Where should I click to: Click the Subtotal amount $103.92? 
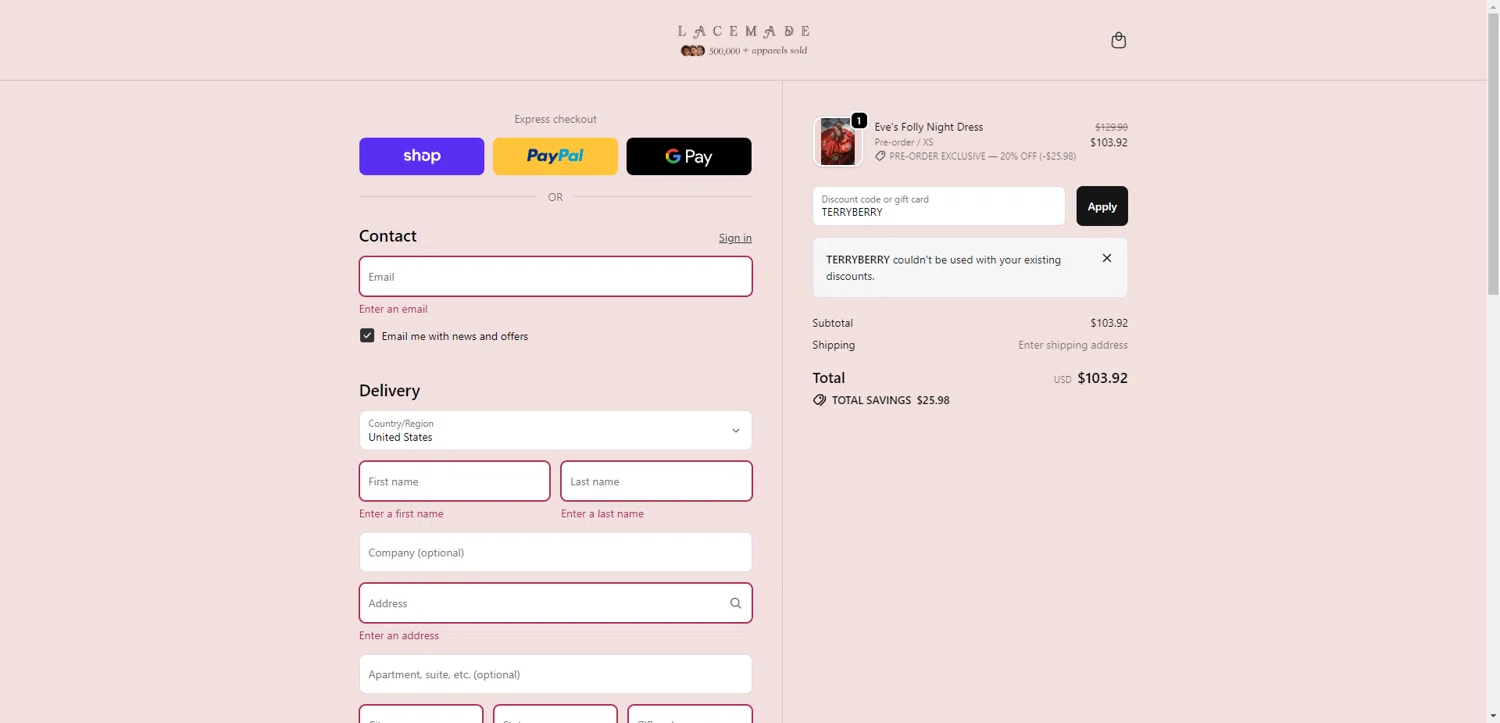[1109, 323]
